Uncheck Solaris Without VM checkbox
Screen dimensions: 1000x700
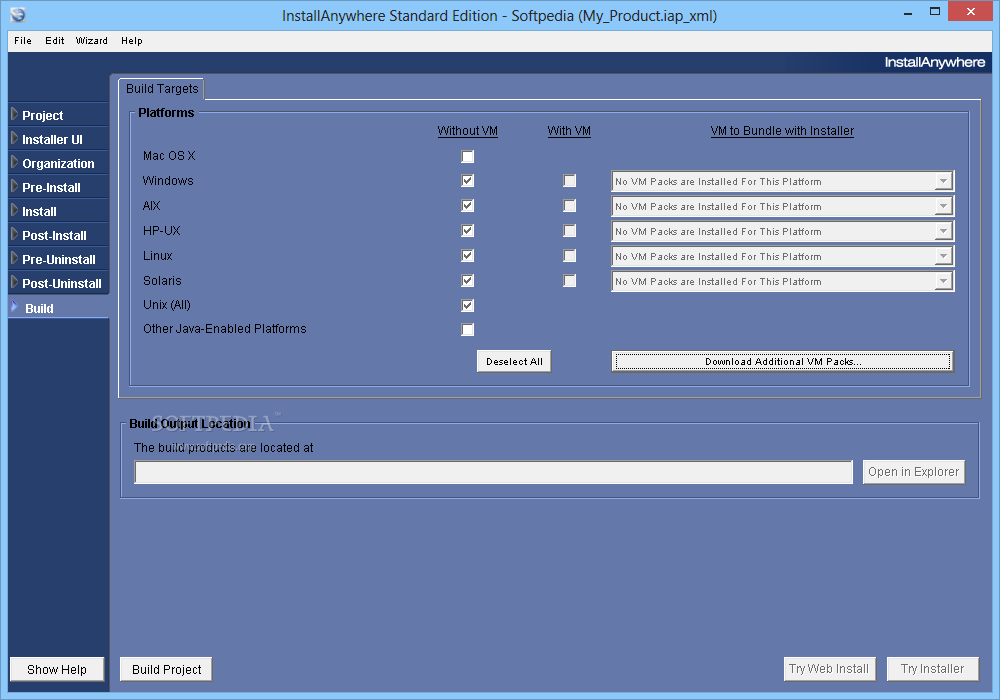pos(467,281)
